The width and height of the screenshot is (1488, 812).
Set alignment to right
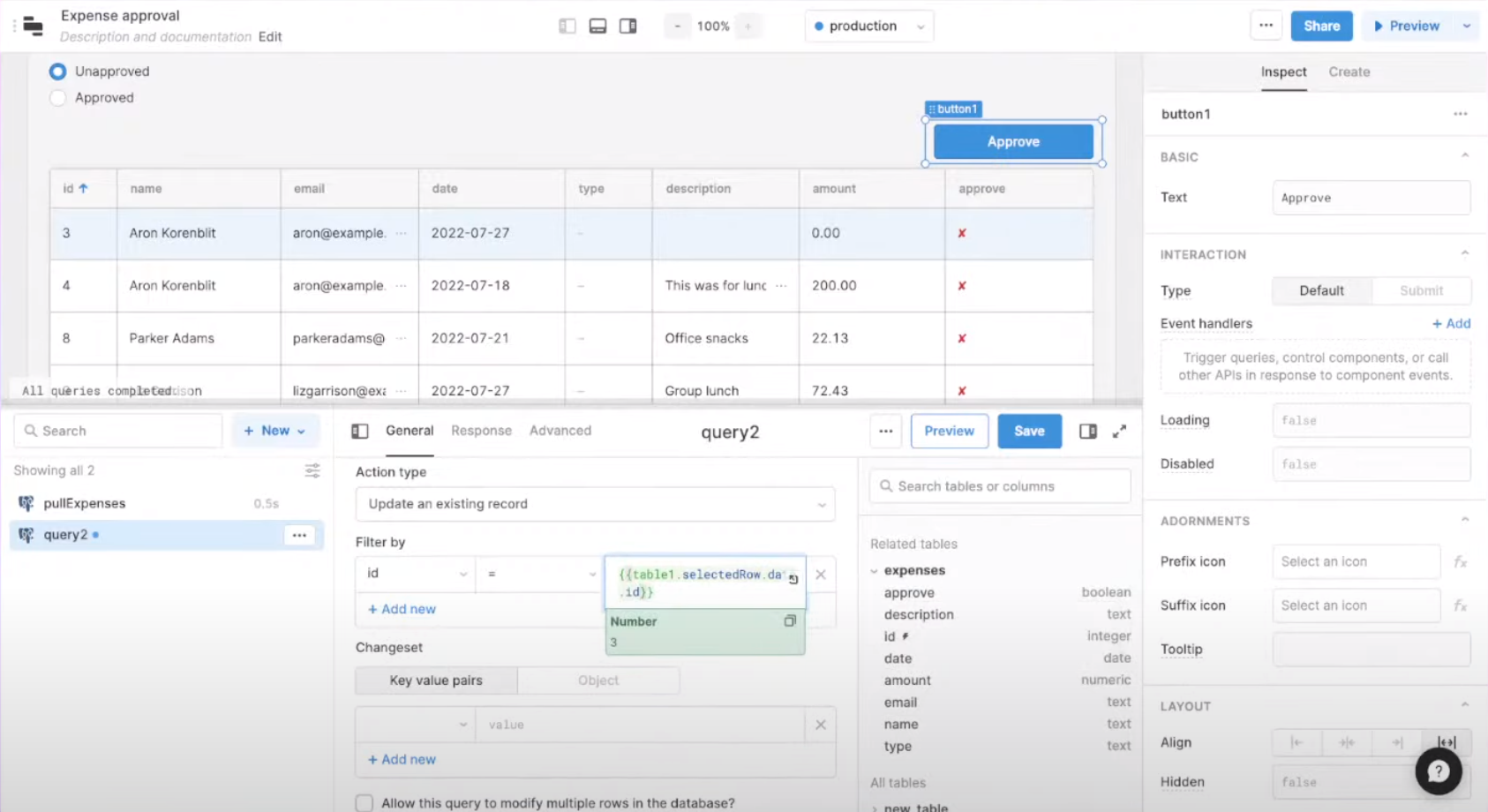tap(1397, 742)
